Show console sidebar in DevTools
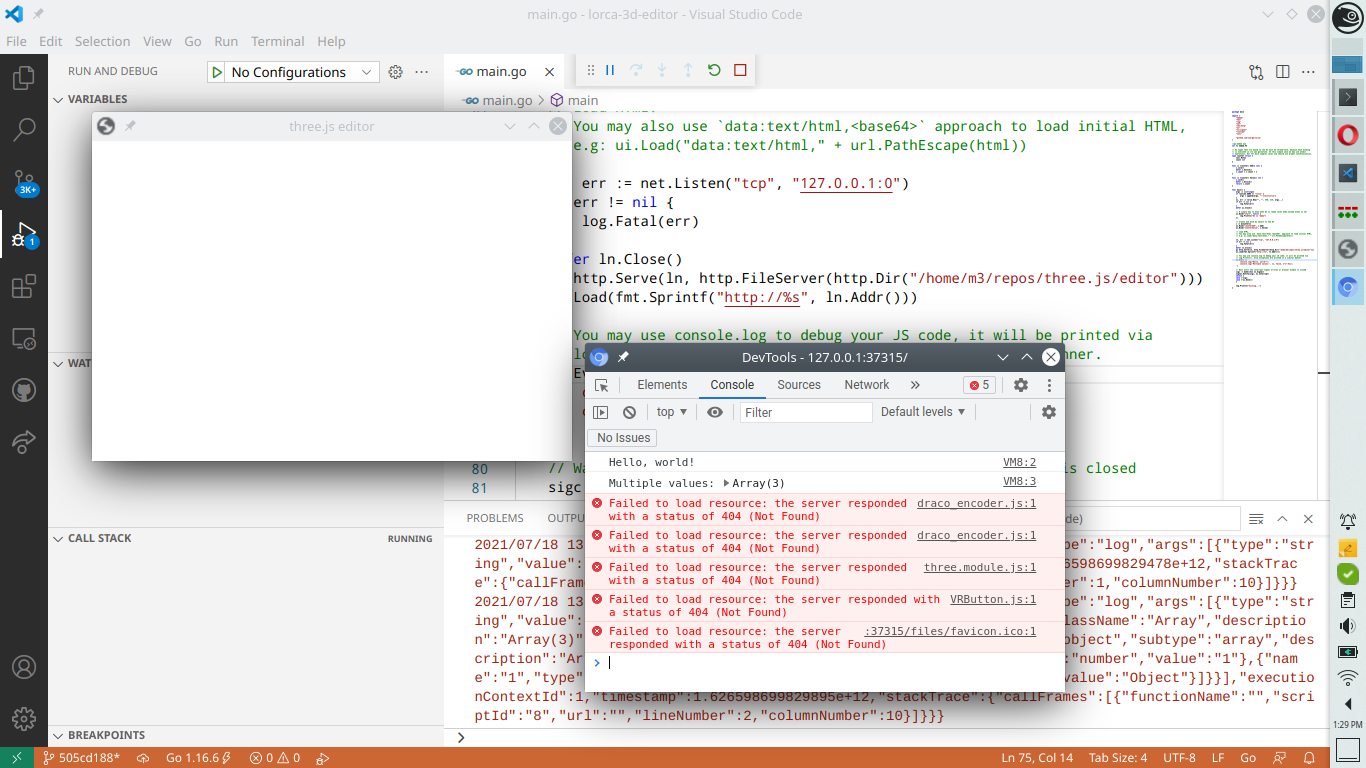Viewport: 1366px width, 768px height. pos(600,412)
